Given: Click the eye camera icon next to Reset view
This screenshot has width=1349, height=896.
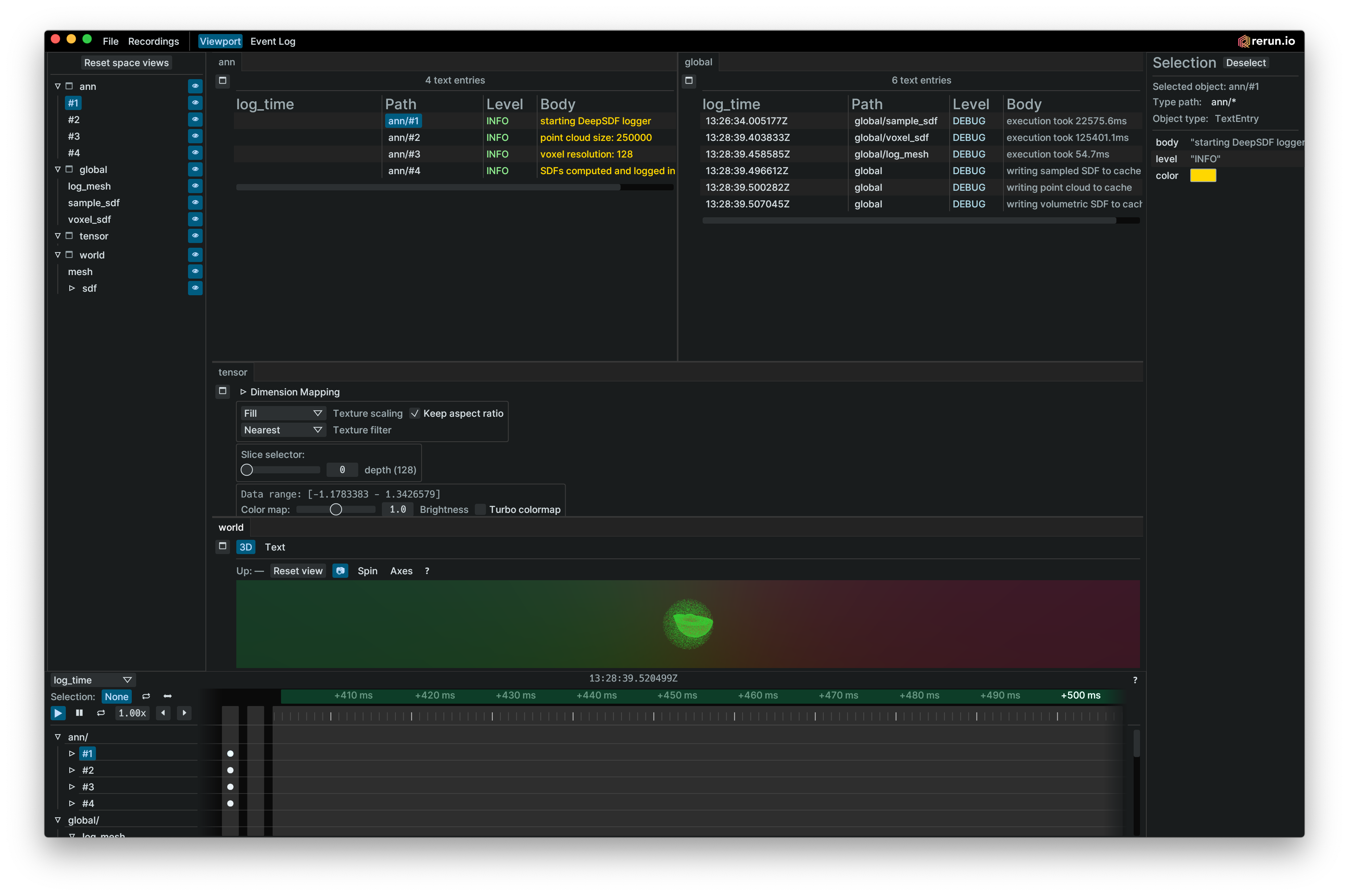Looking at the screenshot, I should 340,571.
